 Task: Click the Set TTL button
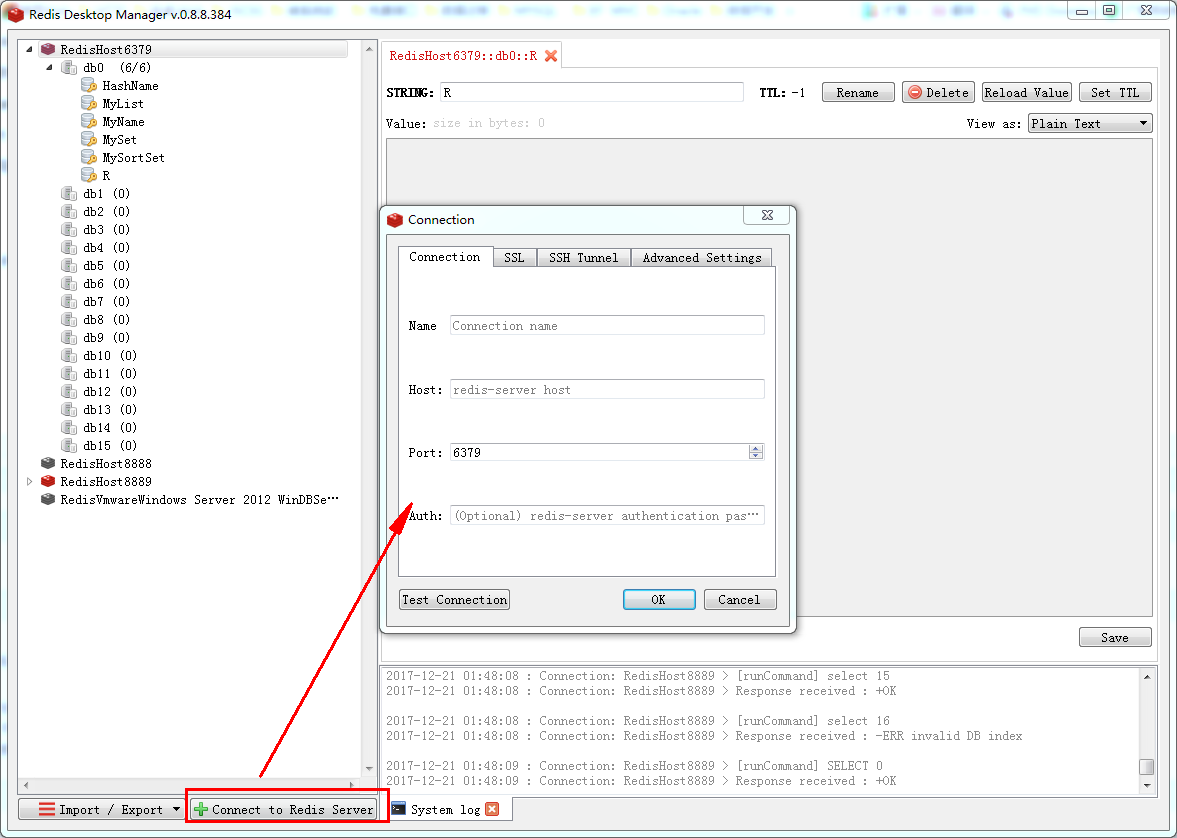(x=1115, y=92)
